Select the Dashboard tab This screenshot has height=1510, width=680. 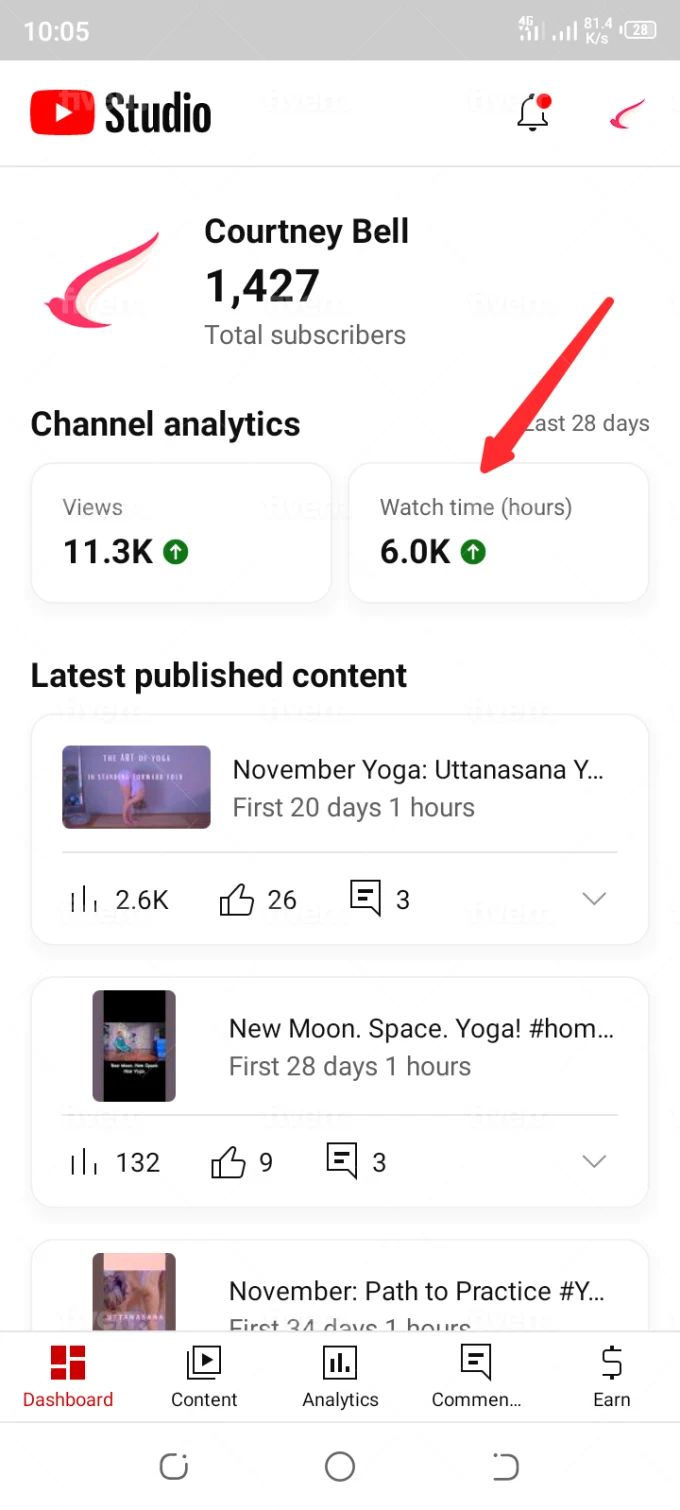(68, 1377)
